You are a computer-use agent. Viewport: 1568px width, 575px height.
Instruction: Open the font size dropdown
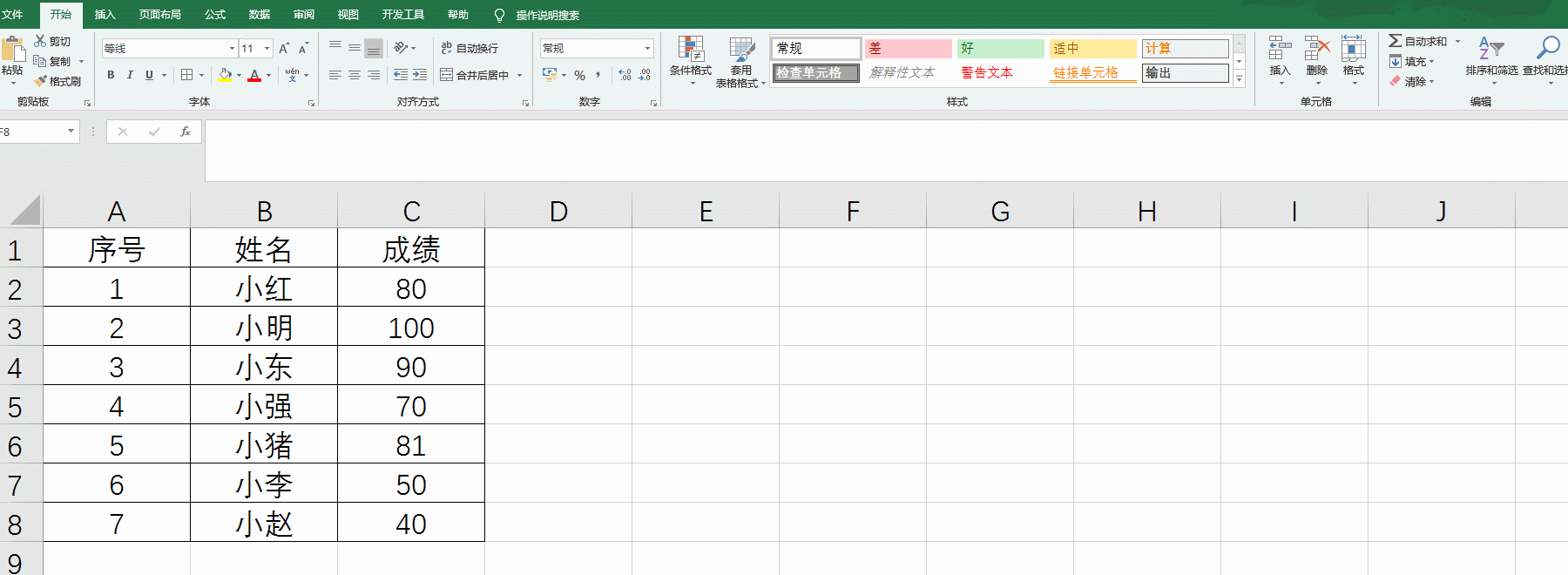267,49
